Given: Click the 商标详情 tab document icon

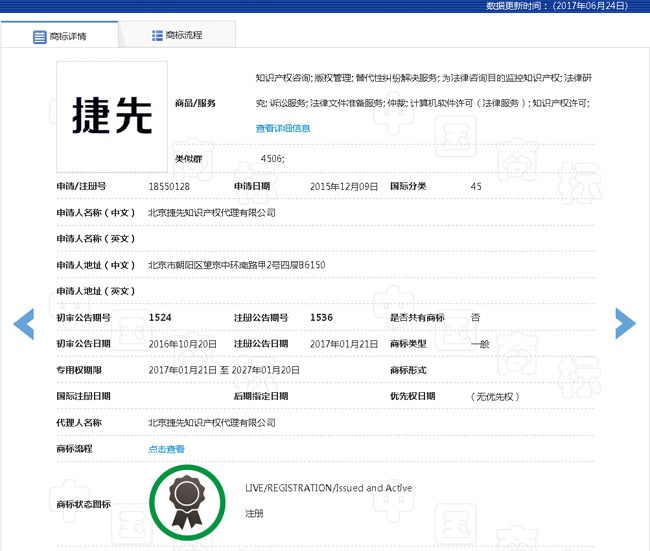Looking at the screenshot, I should (x=39, y=37).
